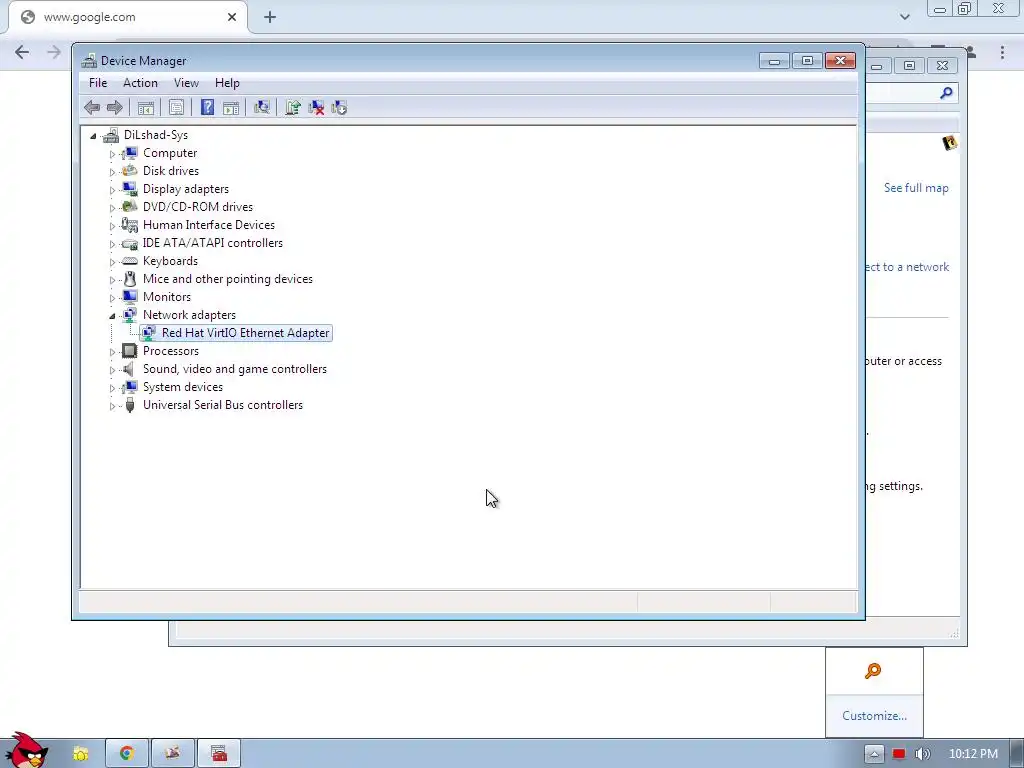
Task: Click the Sound controllers speaker icon
Action: 129,369
